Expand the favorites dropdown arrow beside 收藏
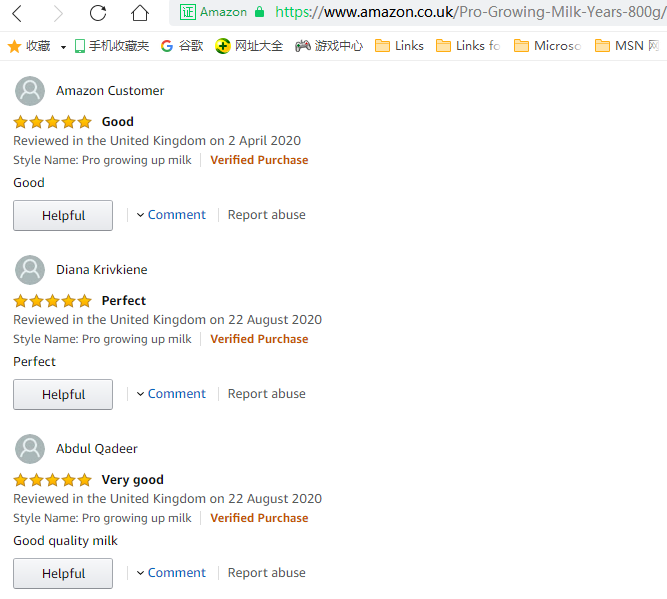 tap(63, 47)
